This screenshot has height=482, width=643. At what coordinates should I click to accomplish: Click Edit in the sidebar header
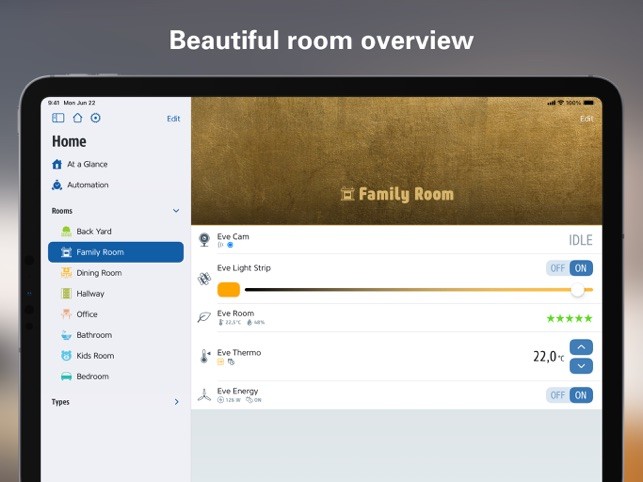(x=173, y=119)
